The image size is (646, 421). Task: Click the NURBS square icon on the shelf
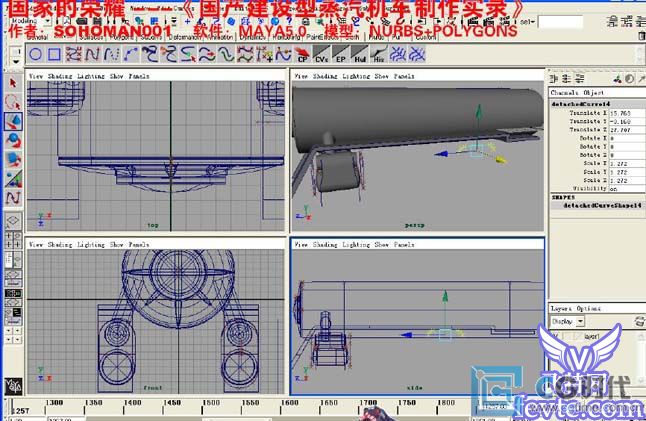[54, 54]
